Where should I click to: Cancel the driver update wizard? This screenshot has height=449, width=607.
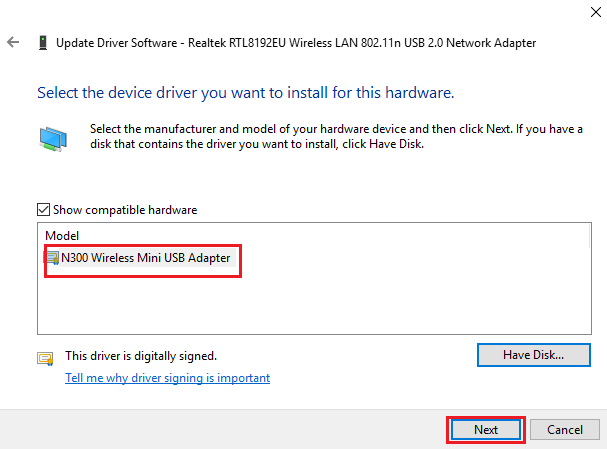click(564, 429)
